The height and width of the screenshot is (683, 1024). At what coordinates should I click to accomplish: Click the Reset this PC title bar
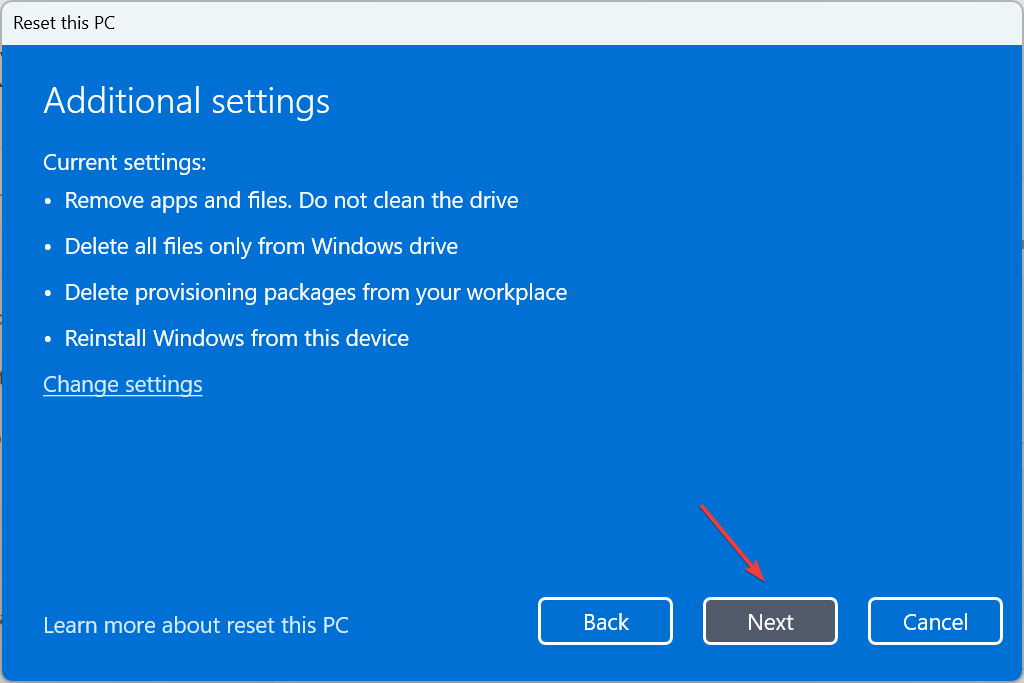point(512,23)
